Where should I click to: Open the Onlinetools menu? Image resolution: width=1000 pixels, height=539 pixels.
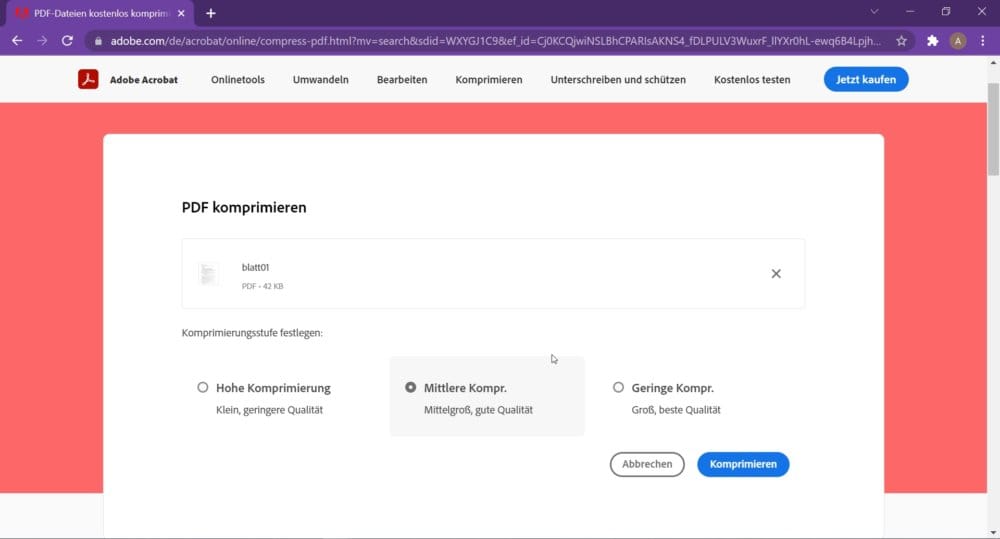click(238, 80)
